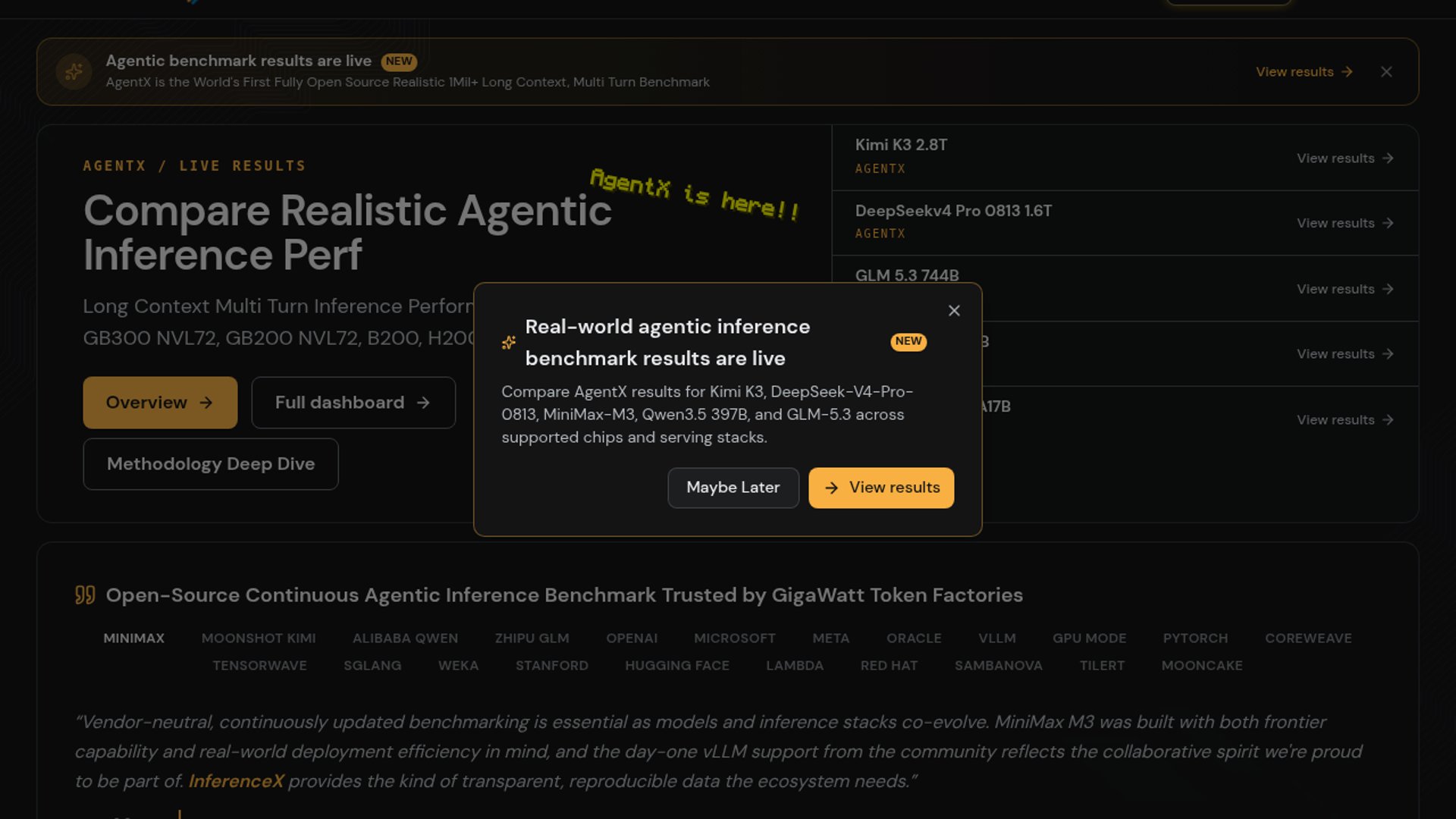Click the NEW badge in the dialog
1456x819 pixels.
click(x=908, y=342)
